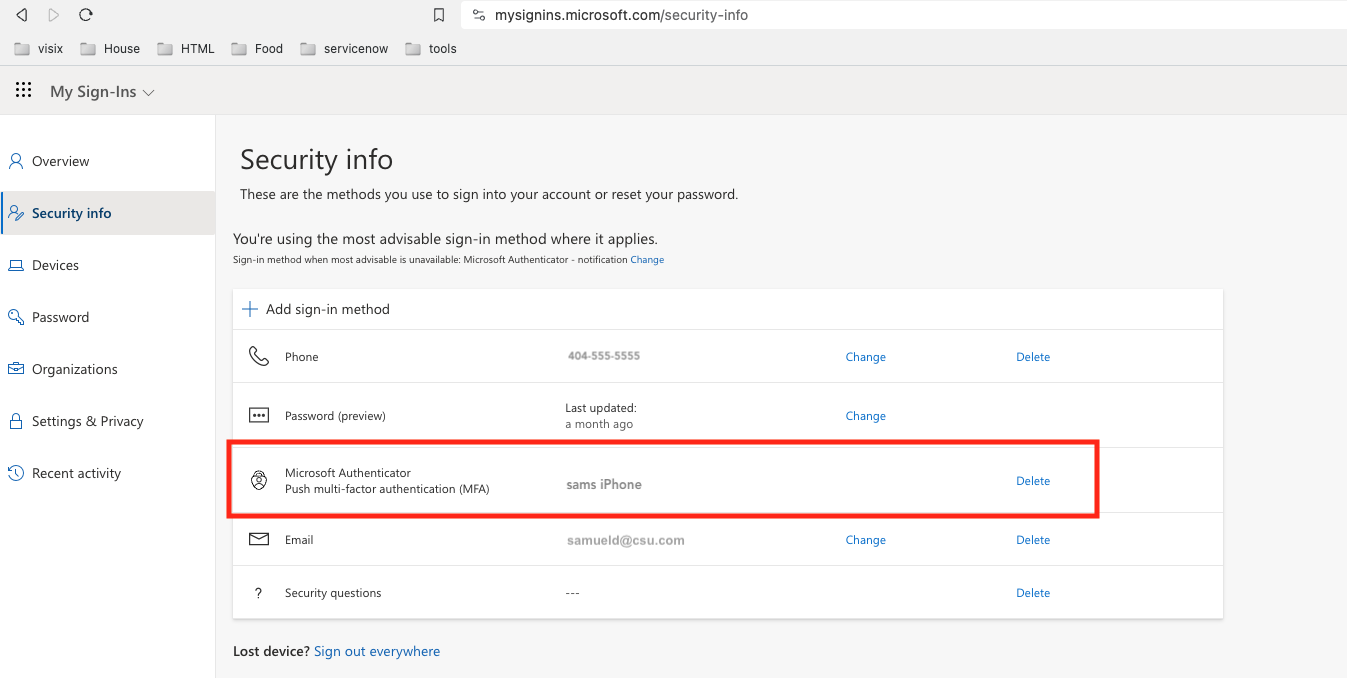Open the visix bookmarks folder
The height and width of the screenshot is (678, 1347).
pyautogui.click(x=39, y=48)
